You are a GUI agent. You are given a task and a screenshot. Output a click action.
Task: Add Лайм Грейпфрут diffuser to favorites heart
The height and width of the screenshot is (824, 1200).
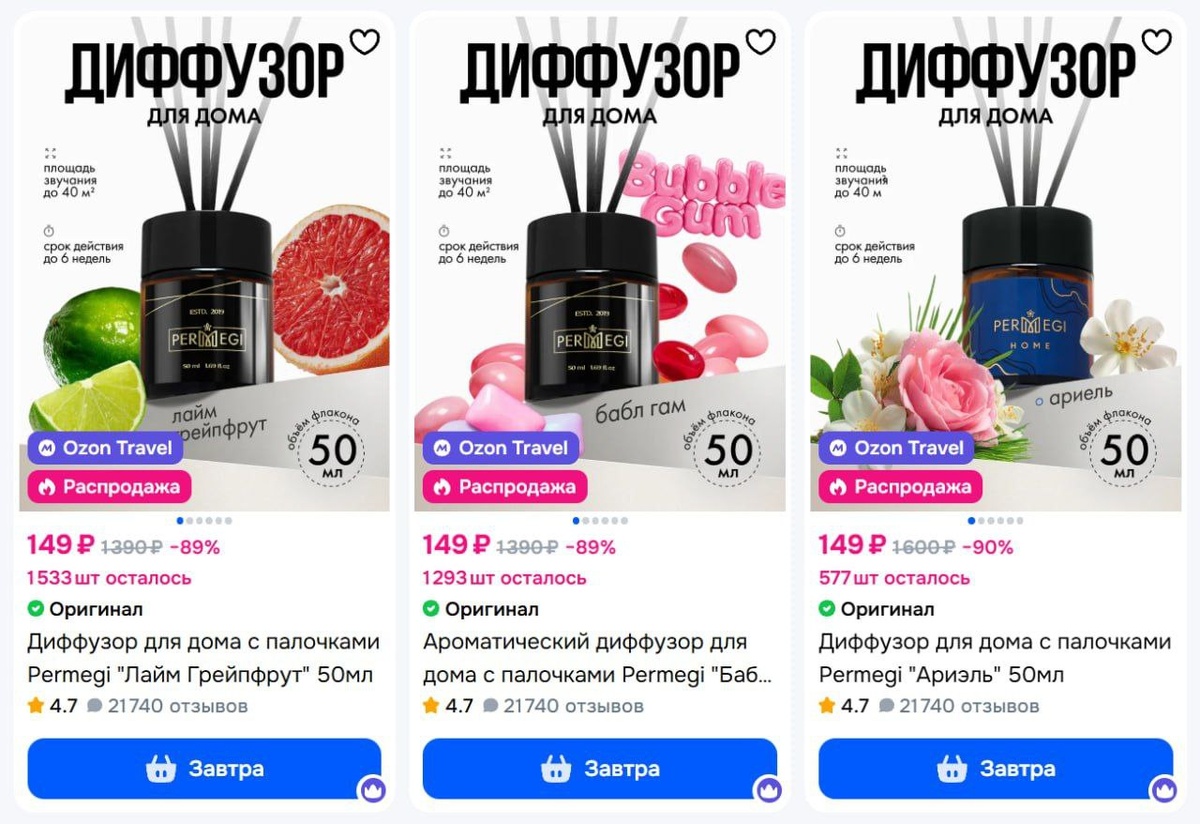pyautogui.click(x=365, y=42)
